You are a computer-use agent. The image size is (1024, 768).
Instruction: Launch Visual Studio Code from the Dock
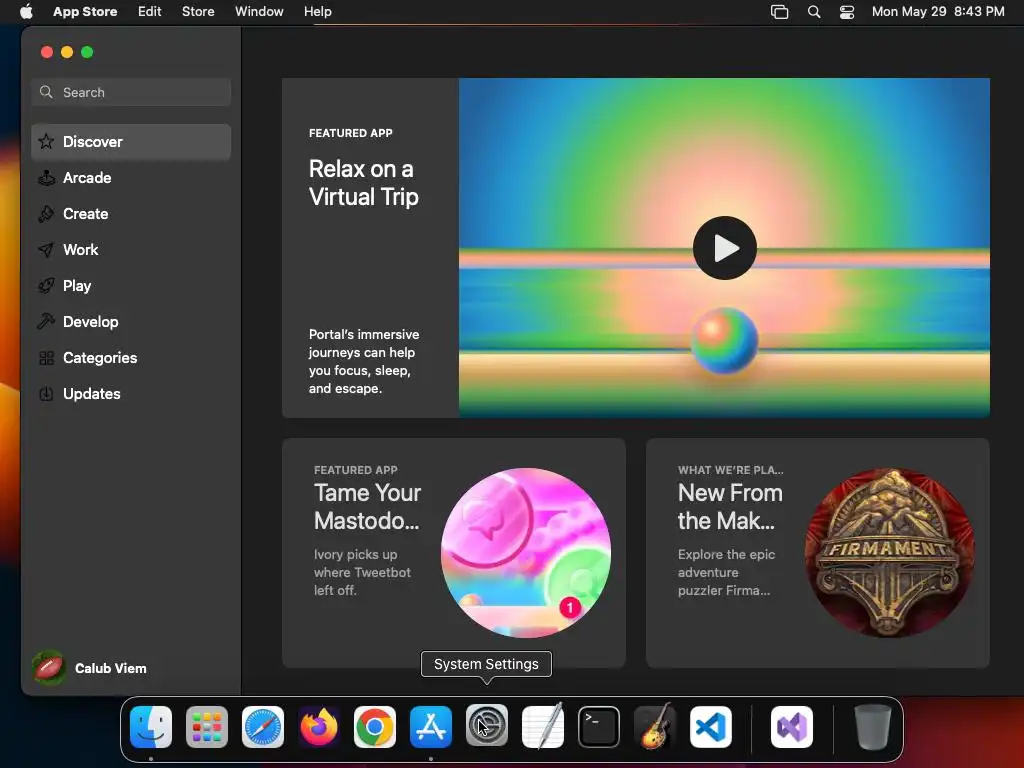pyautogui.click(x=711, y=727)
